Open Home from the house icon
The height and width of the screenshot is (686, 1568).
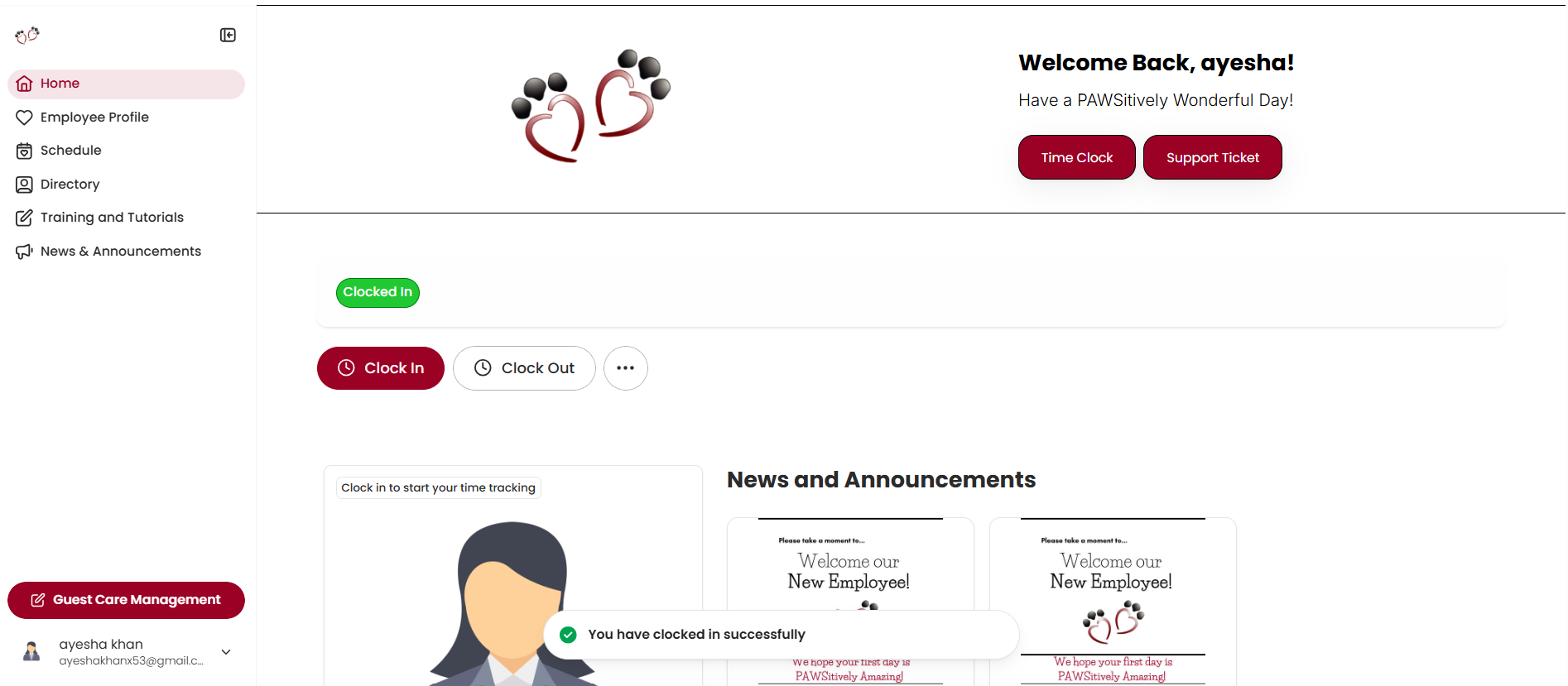tap(24, 84)
